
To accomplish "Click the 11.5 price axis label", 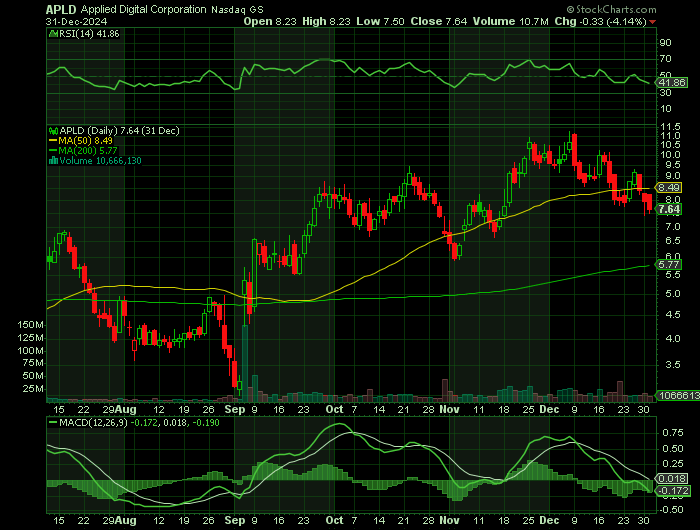I will [x=671, y=127].
